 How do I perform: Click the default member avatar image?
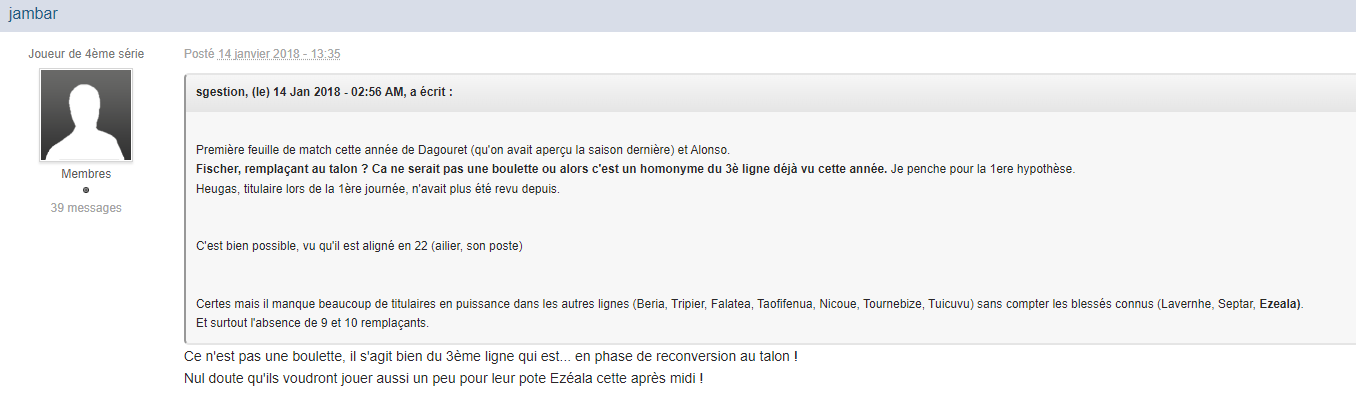(x=86, y=115)
